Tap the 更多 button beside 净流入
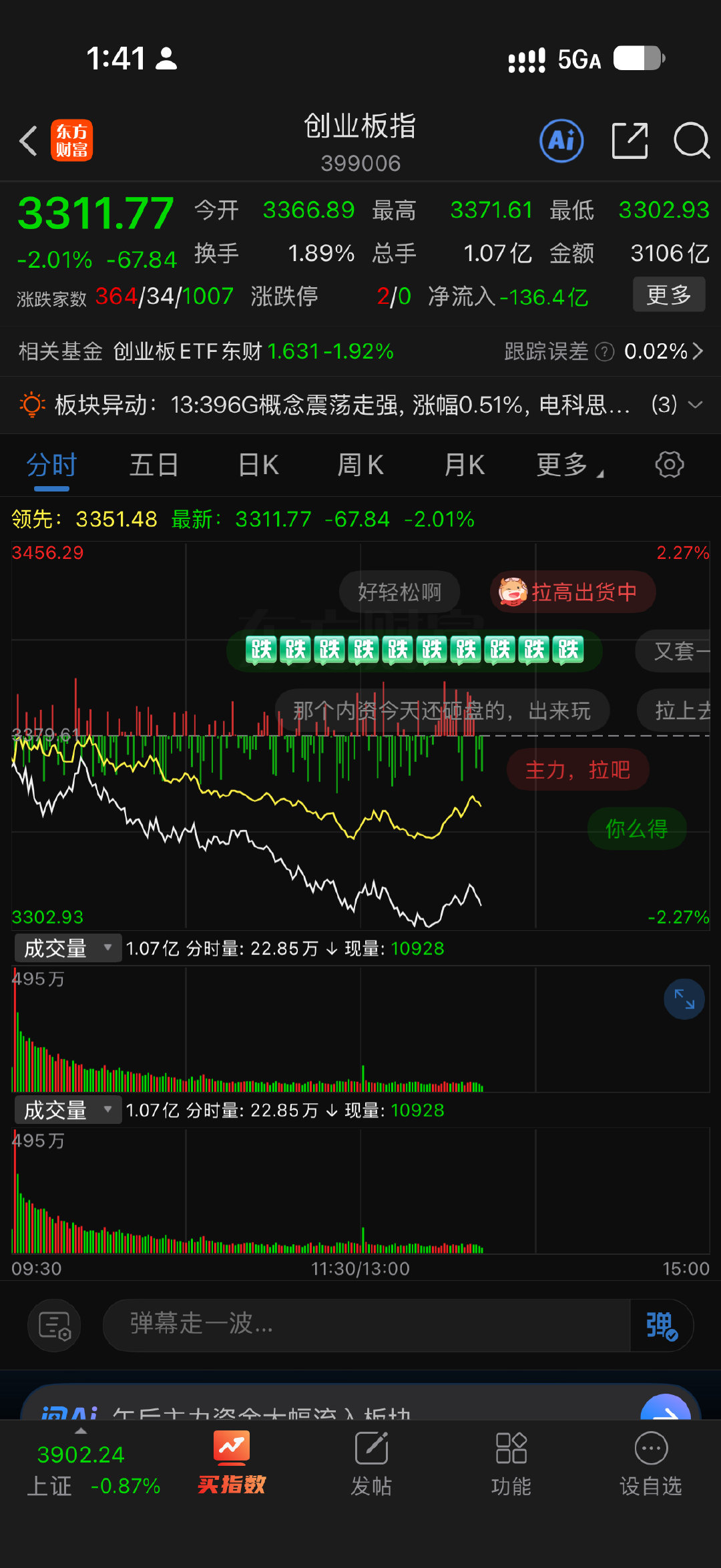Image resolution: width=721 pixels, height=1568 pixels. (669, 295)
